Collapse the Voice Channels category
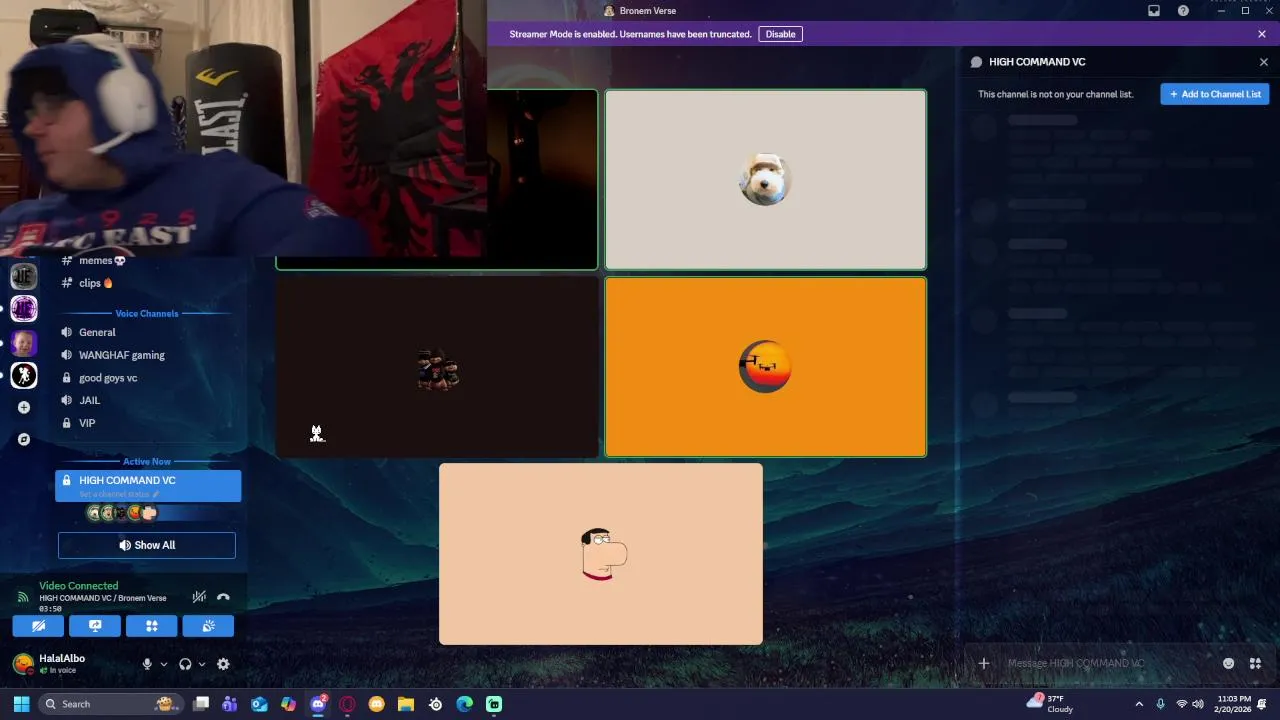The width and height of the screenshot is (1280, 720). click(147, 313)
